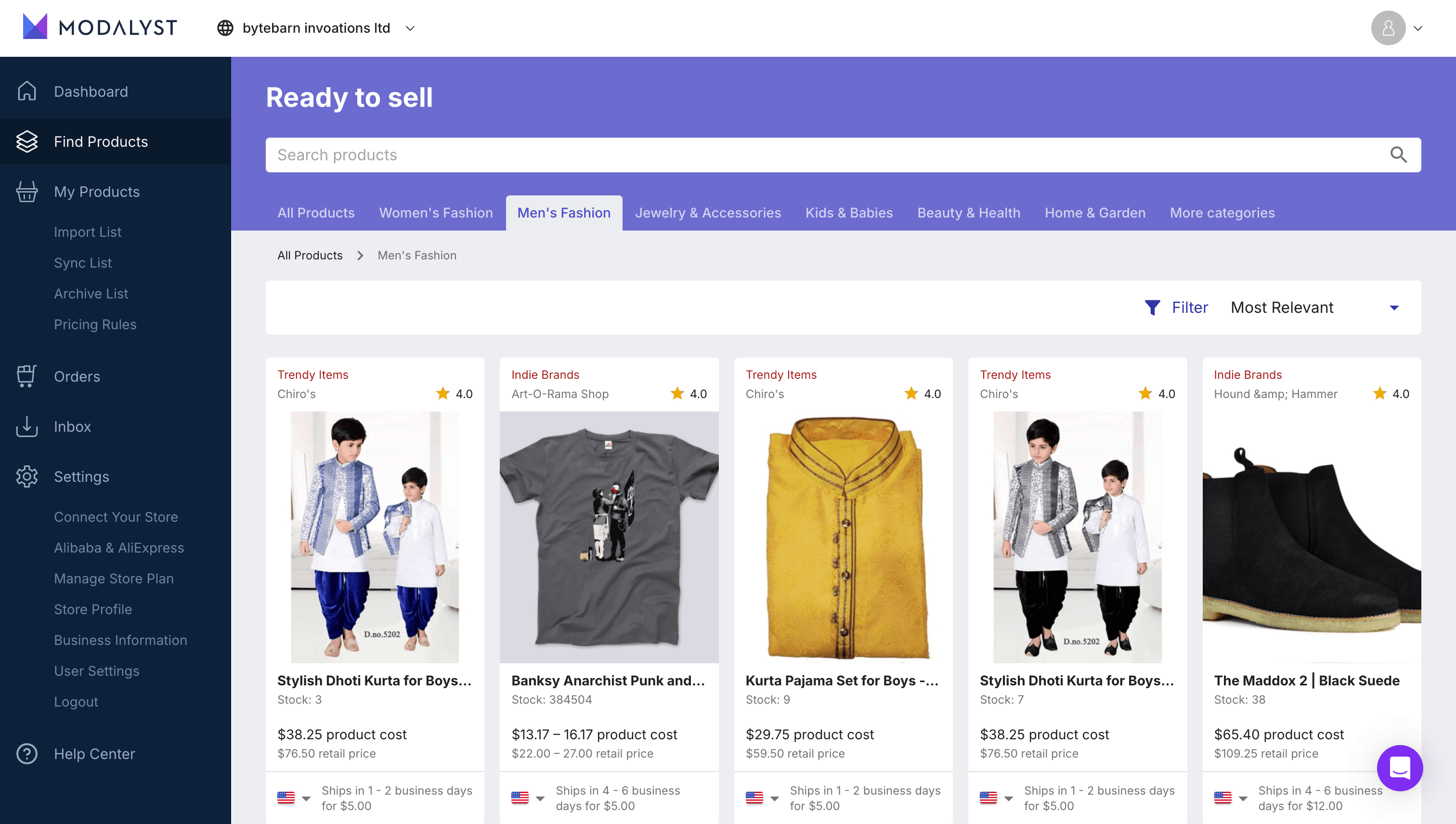The height and width of the screenshot is (824, 1456).
Task: Expand shipping country dropdown on Banksy shirt
Action: coord(540,798)
